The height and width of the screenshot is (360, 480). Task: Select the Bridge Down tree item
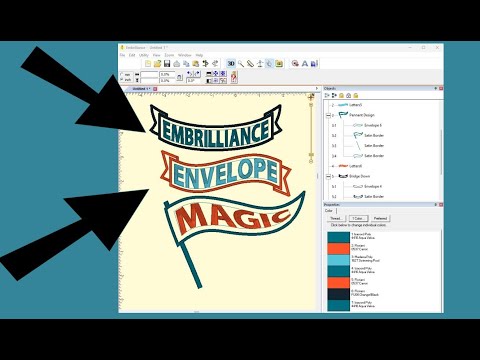360,176
